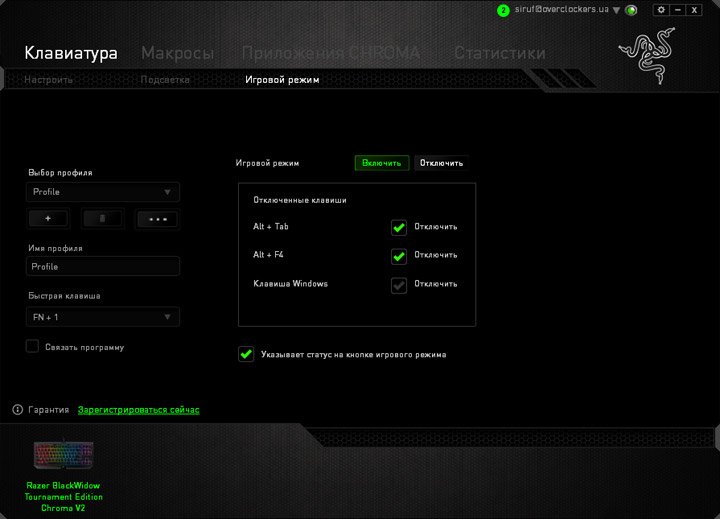Click Включить gaming mode button
Screen dimensions: 720x519
point(382,163)
